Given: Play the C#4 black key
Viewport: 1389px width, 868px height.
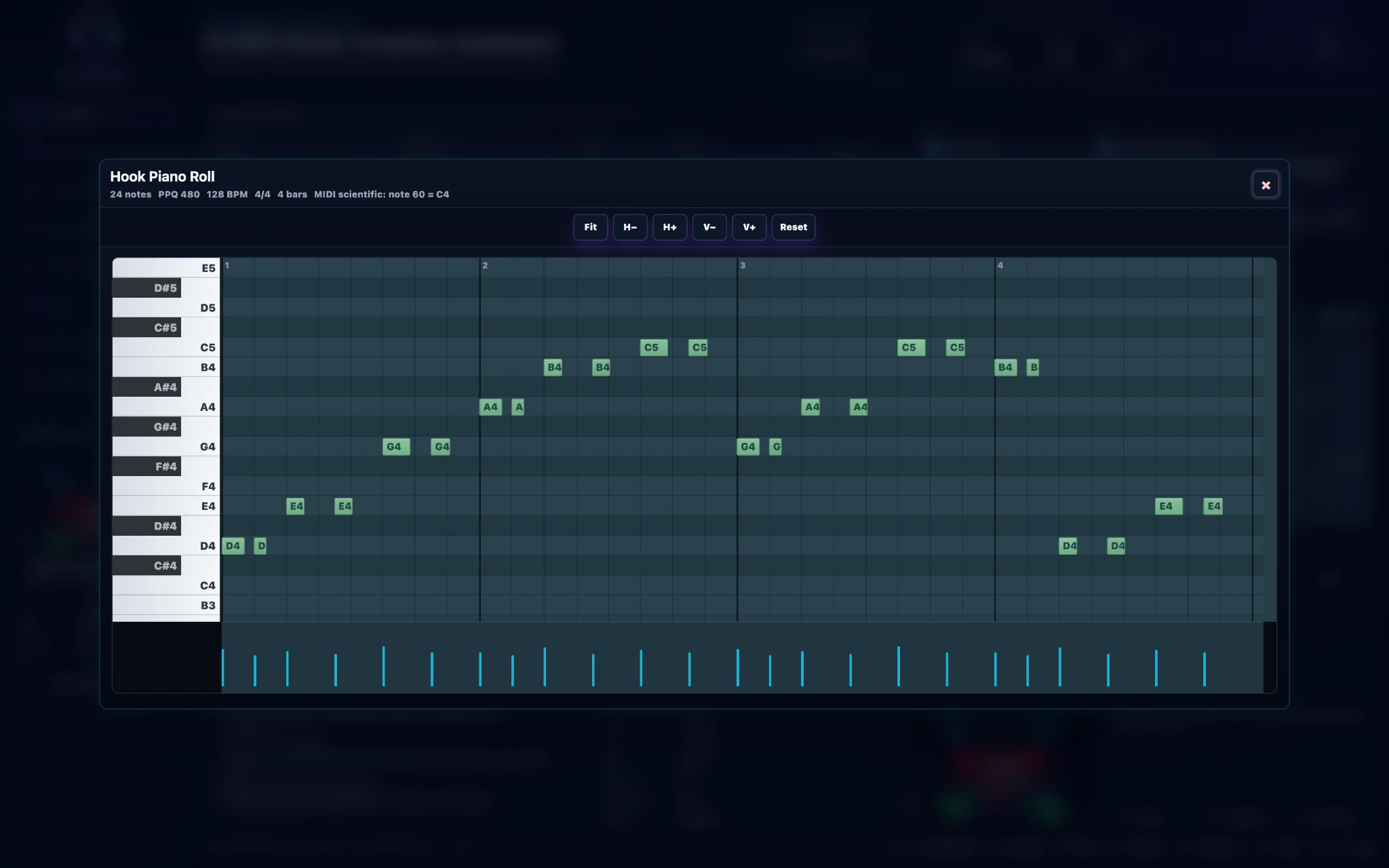Looking at the screenshot, I should (x=146, y=566).
